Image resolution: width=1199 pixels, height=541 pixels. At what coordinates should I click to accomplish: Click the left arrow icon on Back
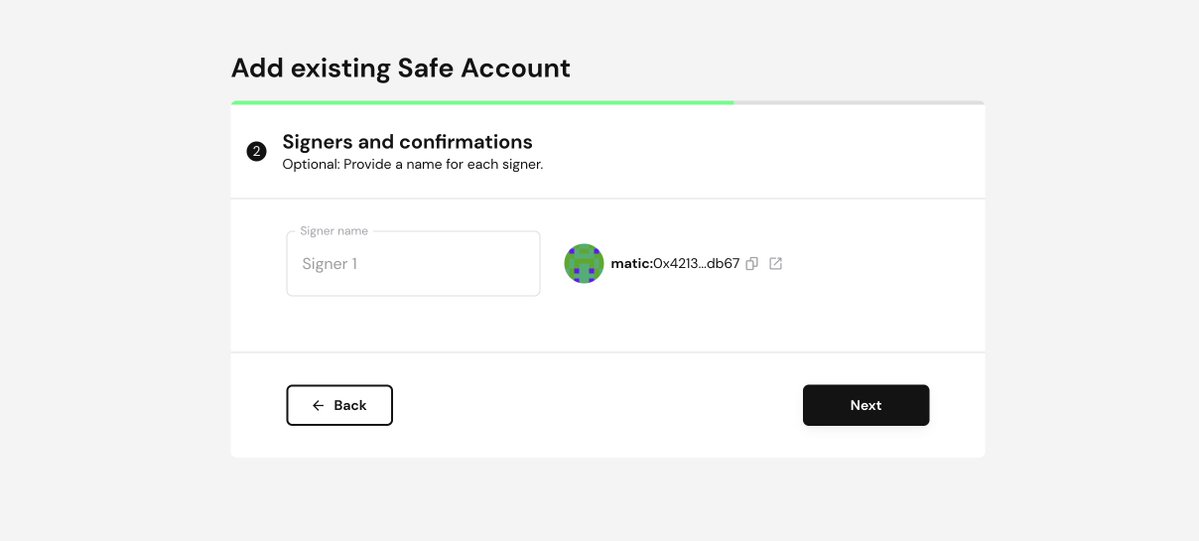(x=318, y=406)
